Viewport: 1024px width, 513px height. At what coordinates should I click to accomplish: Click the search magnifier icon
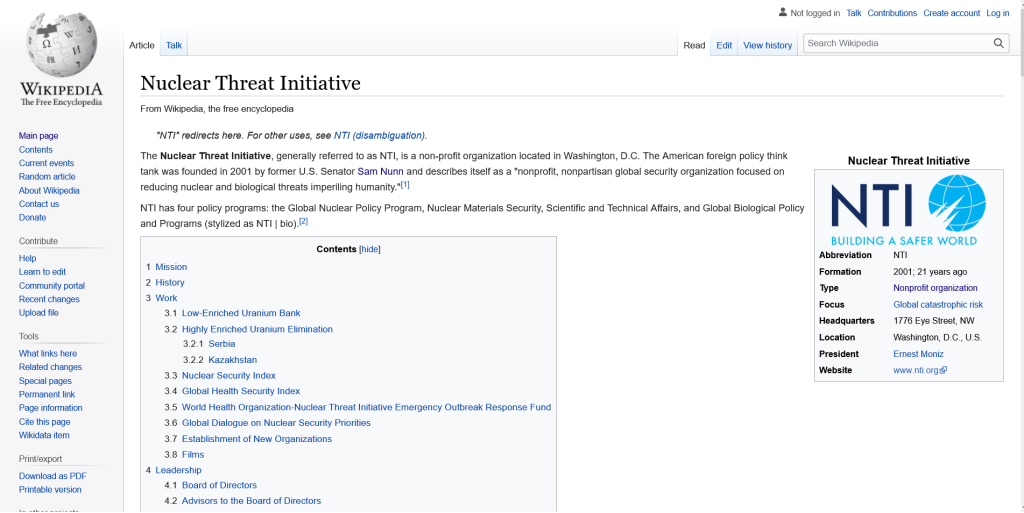pos(999,43)
